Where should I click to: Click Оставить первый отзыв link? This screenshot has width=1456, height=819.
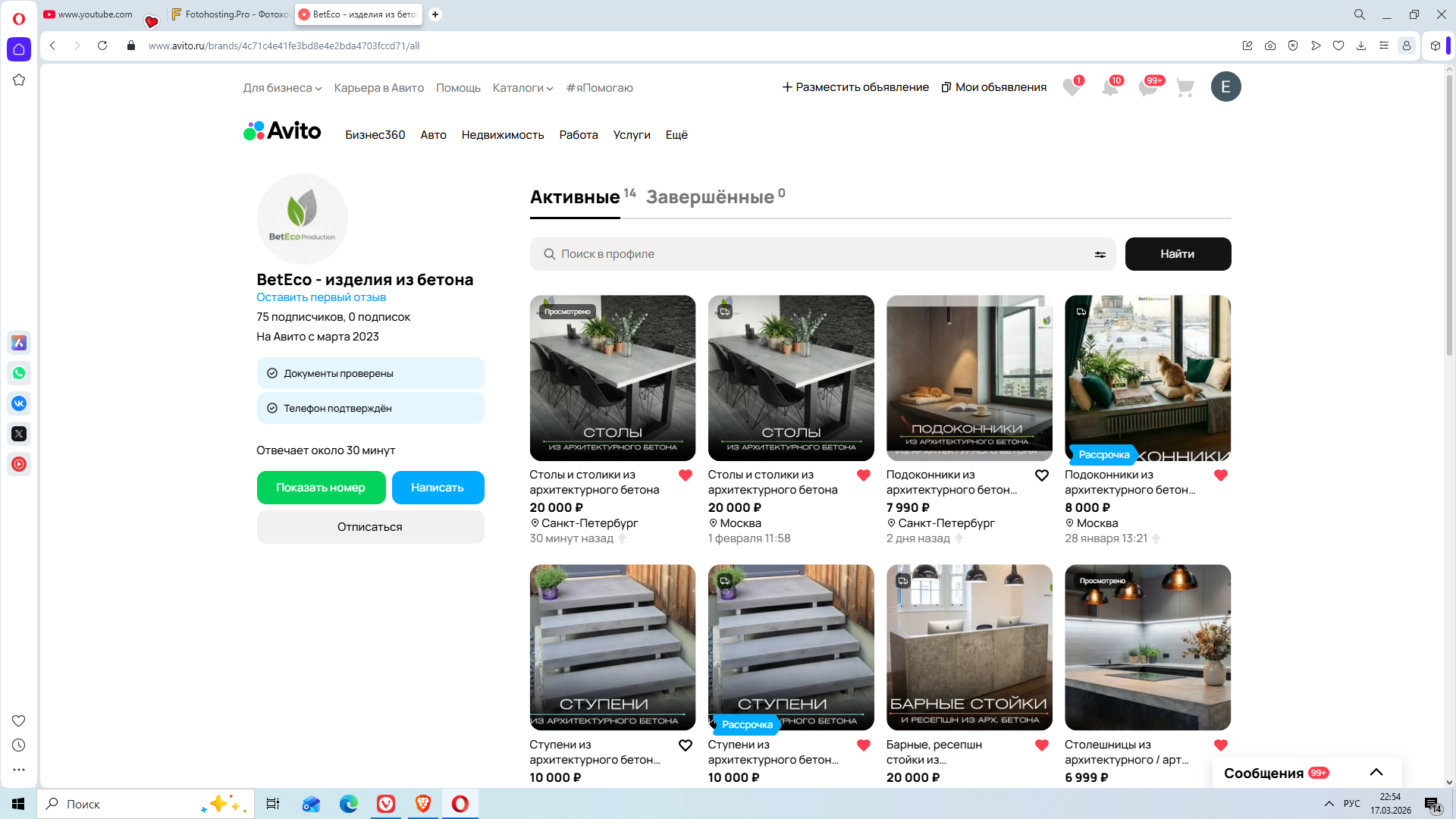pyautogui.click(x=321, y=297)
